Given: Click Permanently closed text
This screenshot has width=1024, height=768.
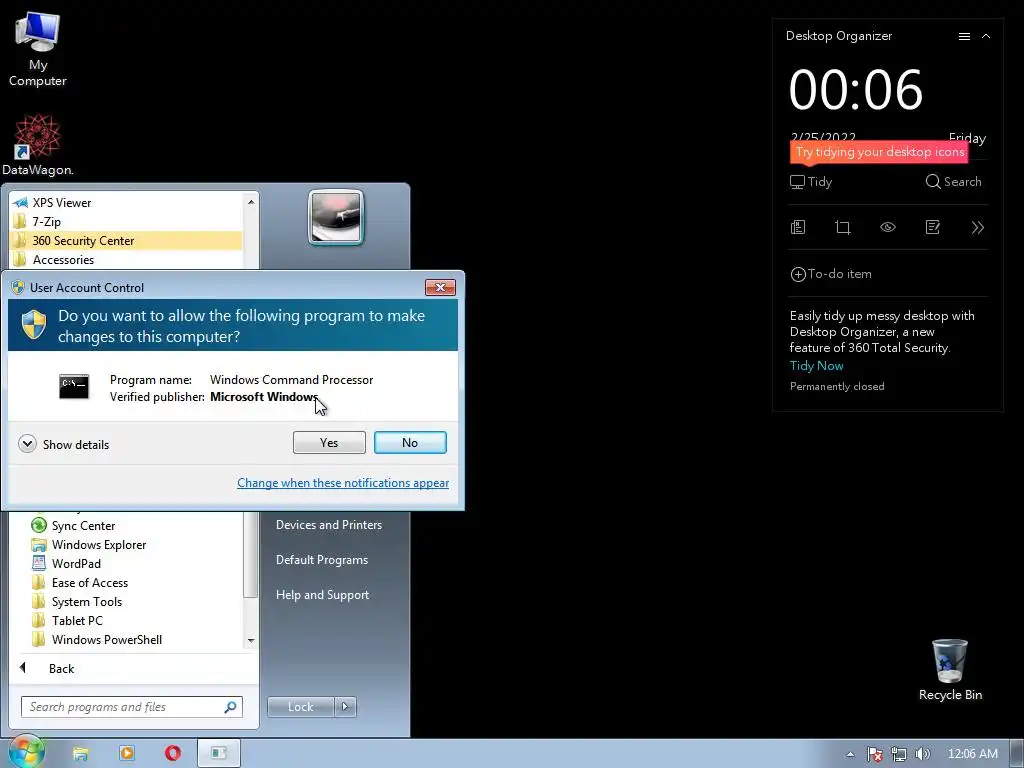Looking at the screenshot, I should coord(837,387).
